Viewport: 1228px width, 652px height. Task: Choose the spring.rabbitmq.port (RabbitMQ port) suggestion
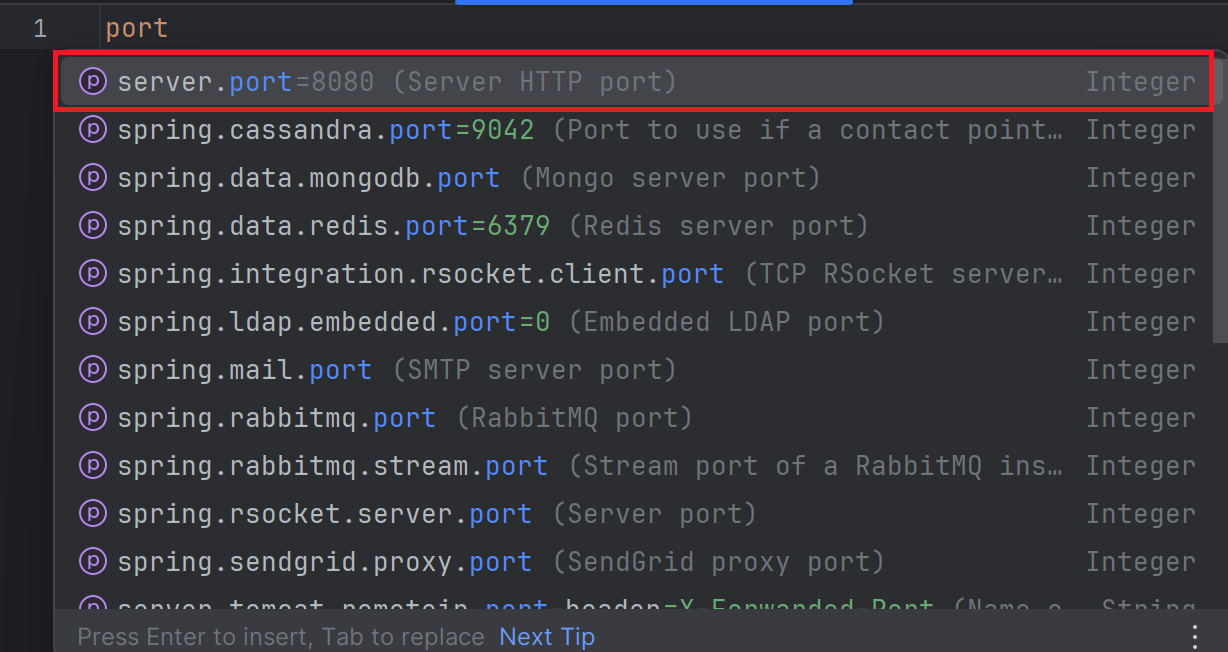(633, 418)
